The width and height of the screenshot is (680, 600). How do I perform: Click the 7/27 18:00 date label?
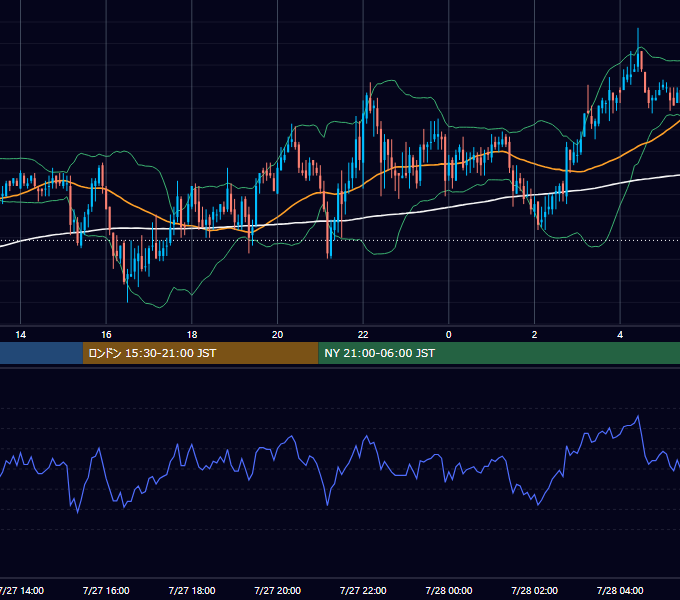[x=192, y=590]
